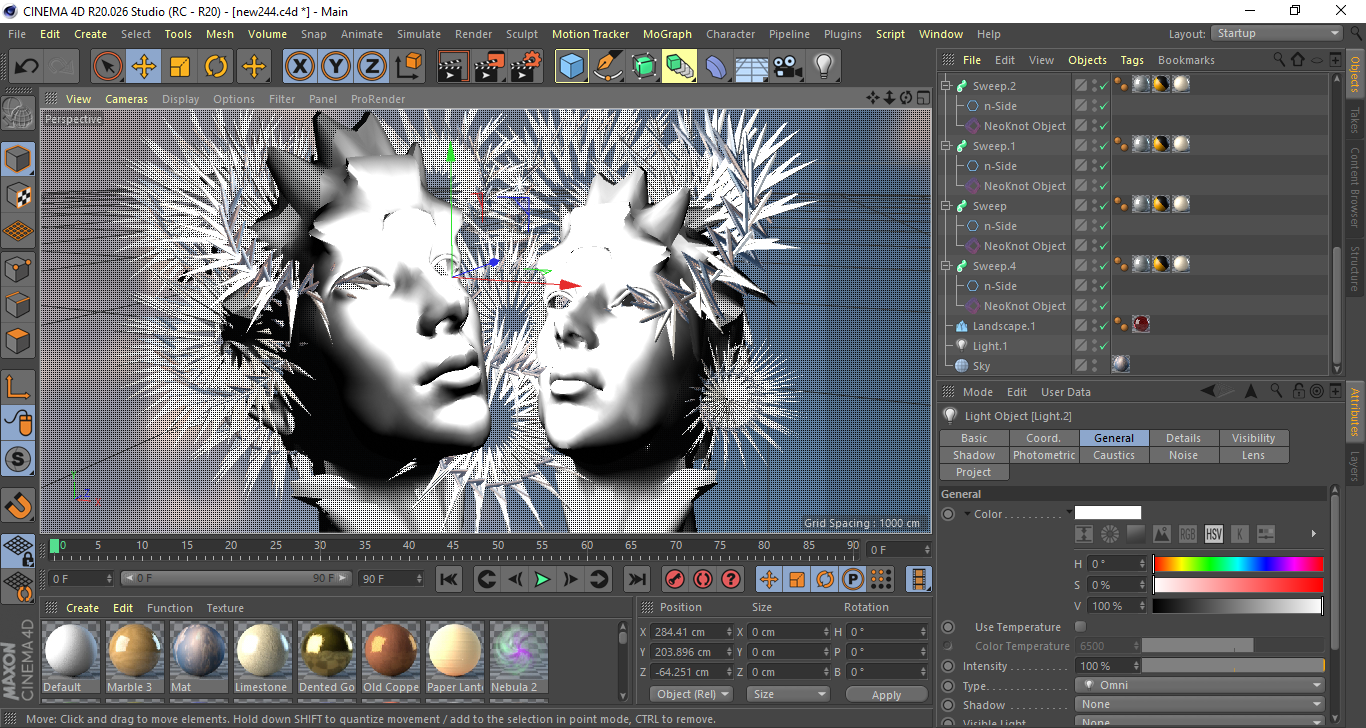Screen dimensions: 1366x728
Task: Switch to the Visibility tab
Action: tap(1254, 438)
